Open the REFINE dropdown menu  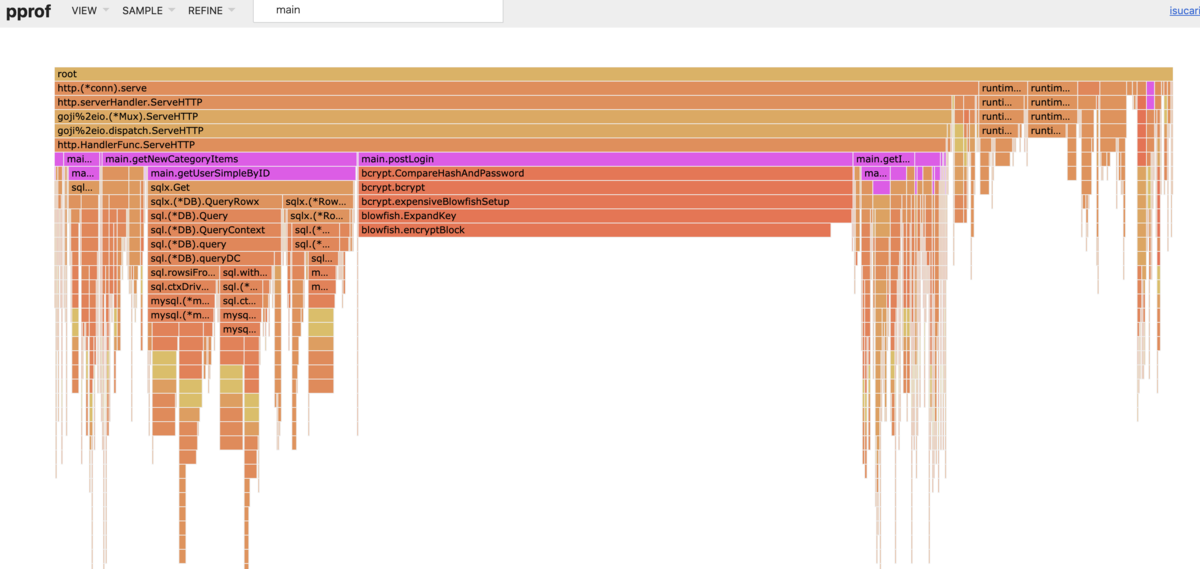(x=211, y=10)
